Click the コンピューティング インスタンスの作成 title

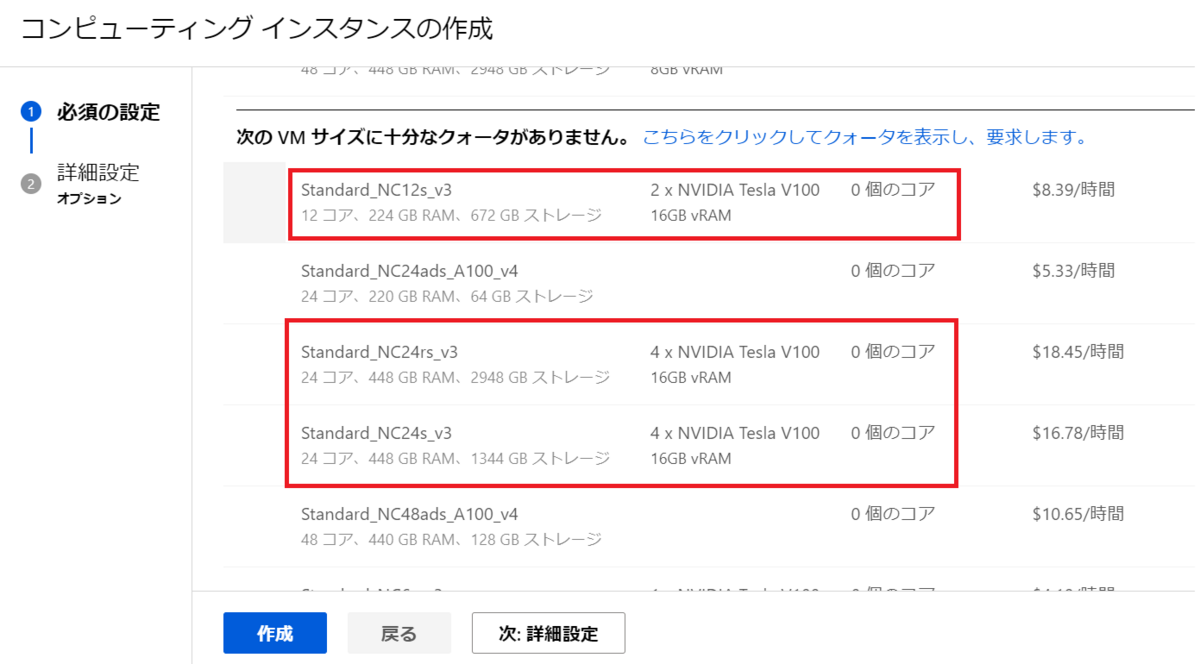[257, 28]
